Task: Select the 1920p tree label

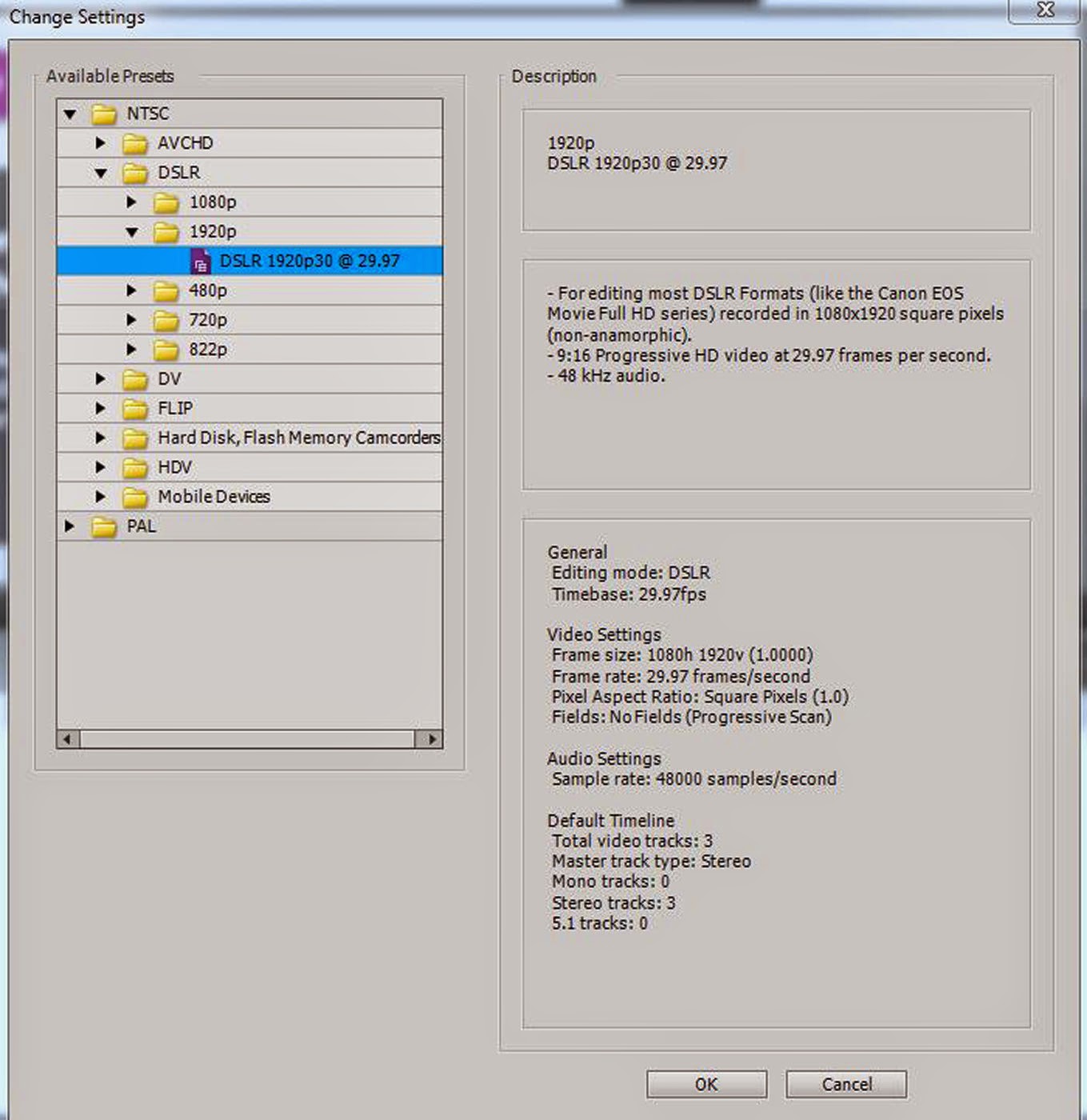Action: [x=213, y=232]
